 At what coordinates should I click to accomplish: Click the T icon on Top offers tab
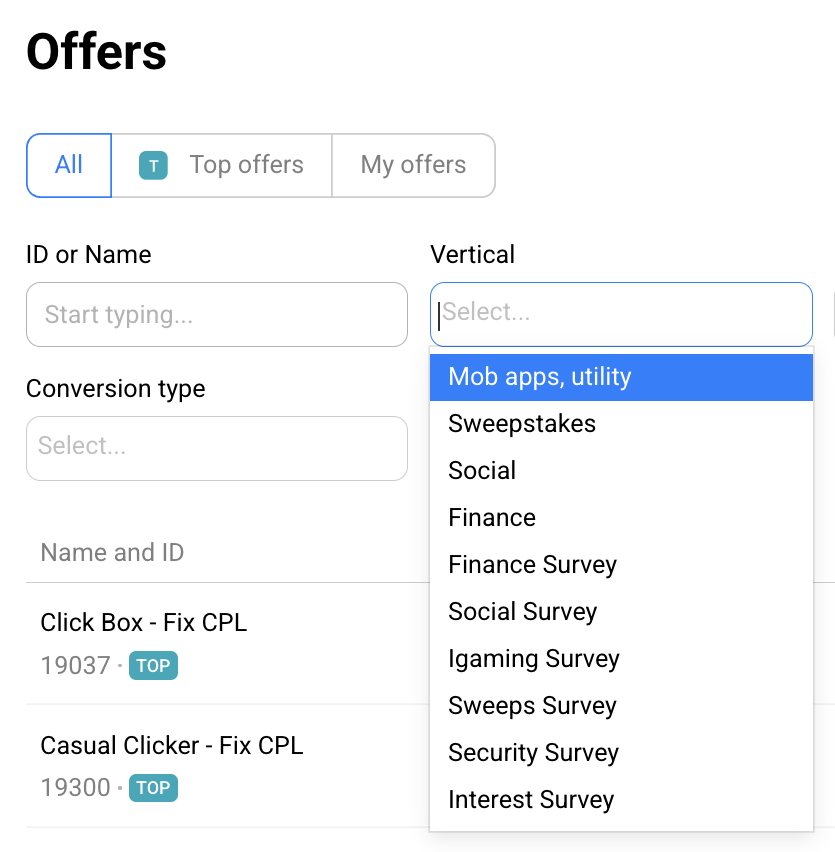(153, 166)
